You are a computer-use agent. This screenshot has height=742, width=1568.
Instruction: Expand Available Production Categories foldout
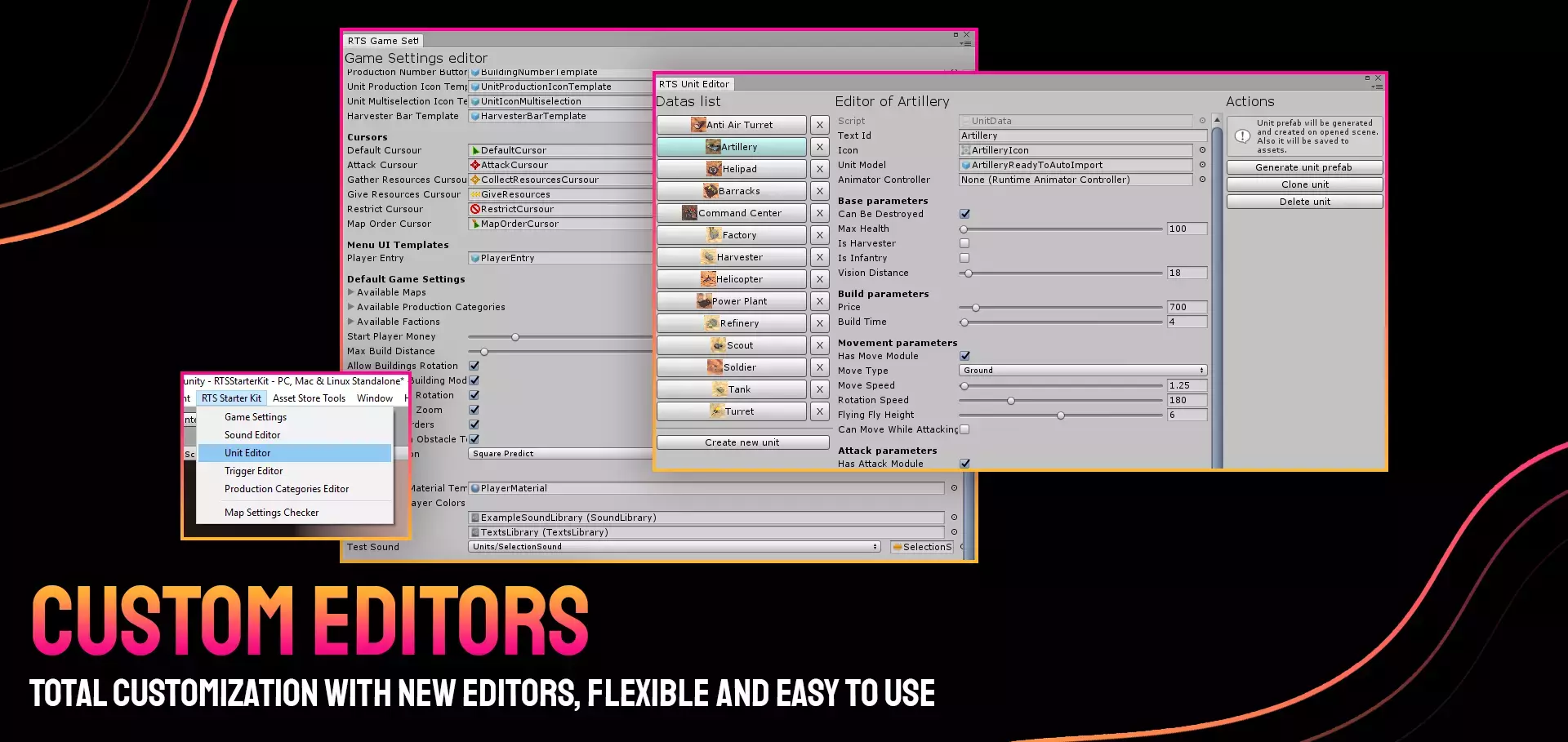(351, 307)
